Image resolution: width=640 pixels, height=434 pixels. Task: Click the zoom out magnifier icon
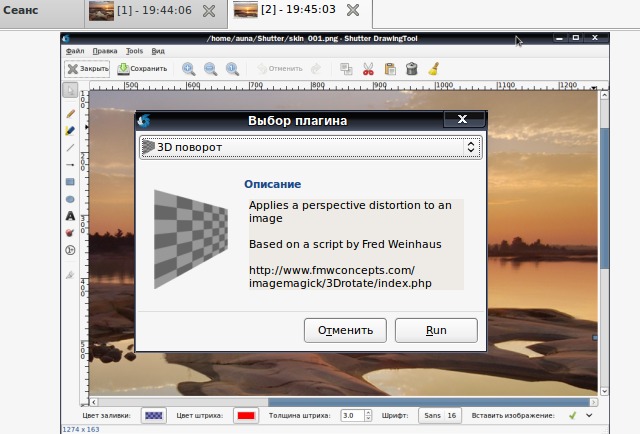[x=211, y=69]
